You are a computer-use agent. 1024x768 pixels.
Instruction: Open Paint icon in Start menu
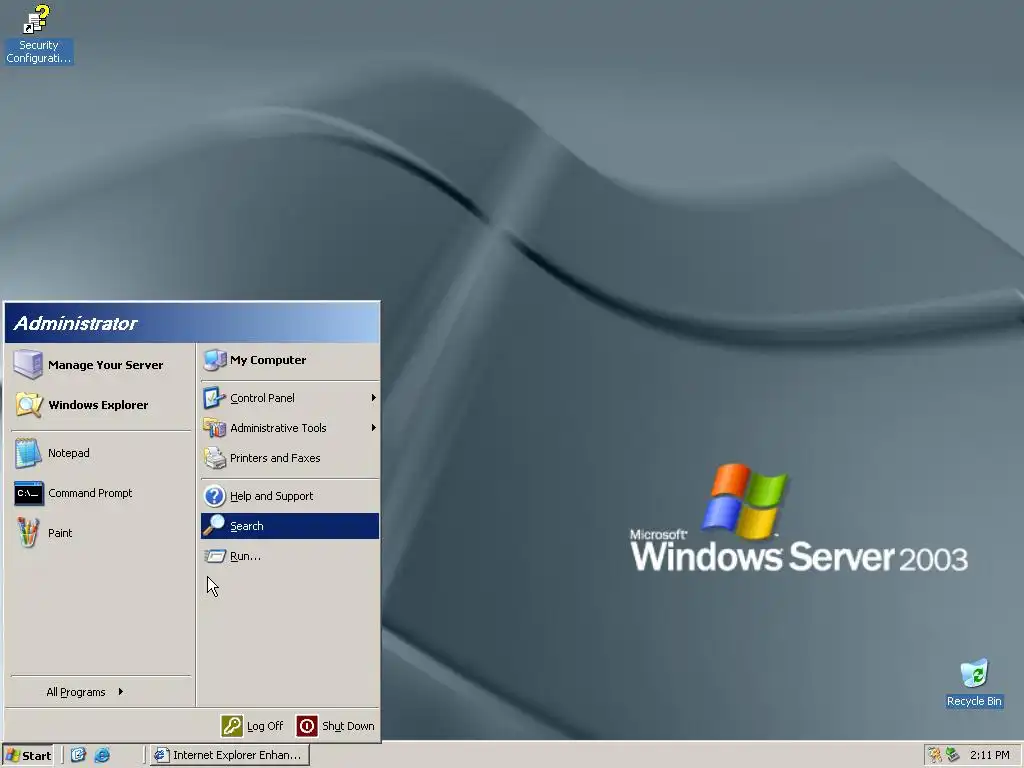[28, 533]
